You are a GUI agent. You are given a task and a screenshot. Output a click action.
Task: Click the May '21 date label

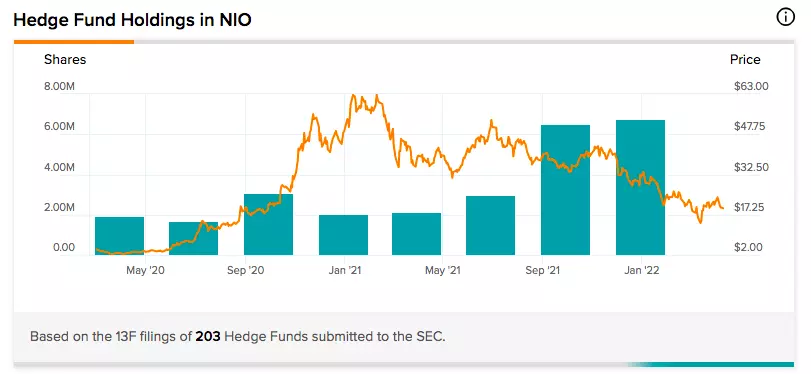(442, 270)
